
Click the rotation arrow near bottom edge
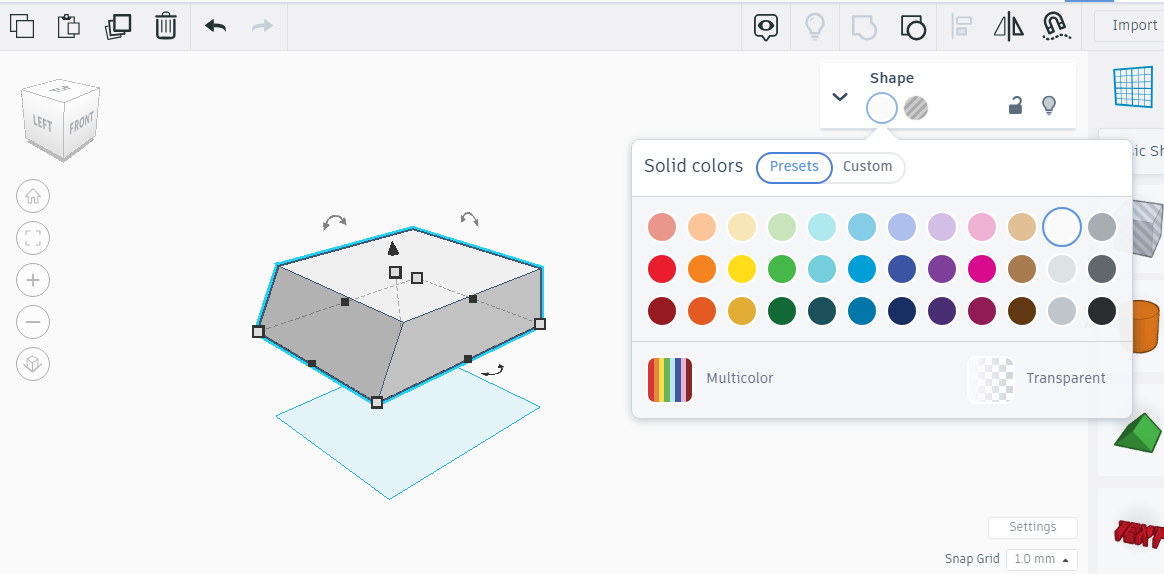493,370
